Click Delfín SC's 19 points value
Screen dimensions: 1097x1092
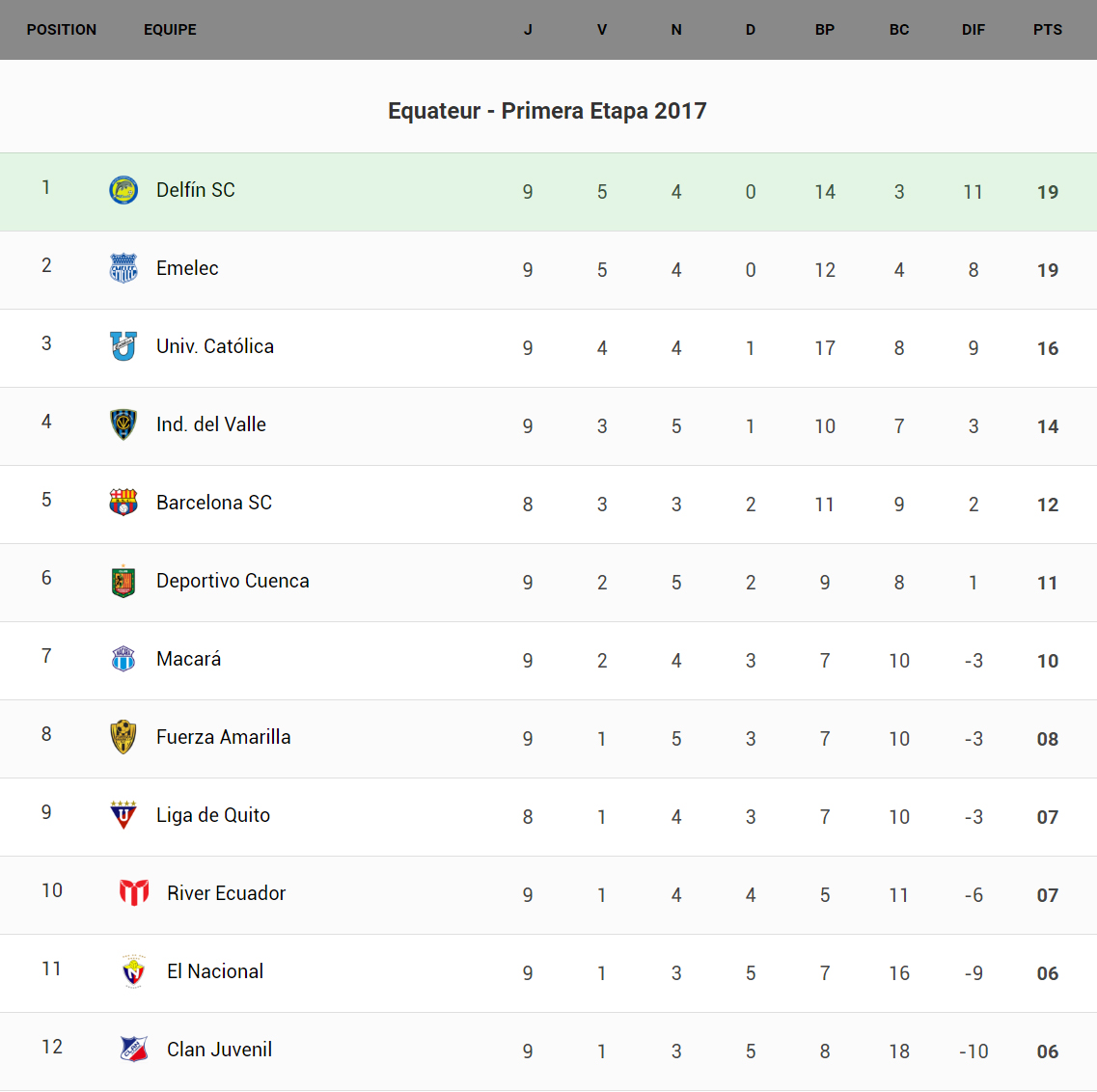point(1048,192)
